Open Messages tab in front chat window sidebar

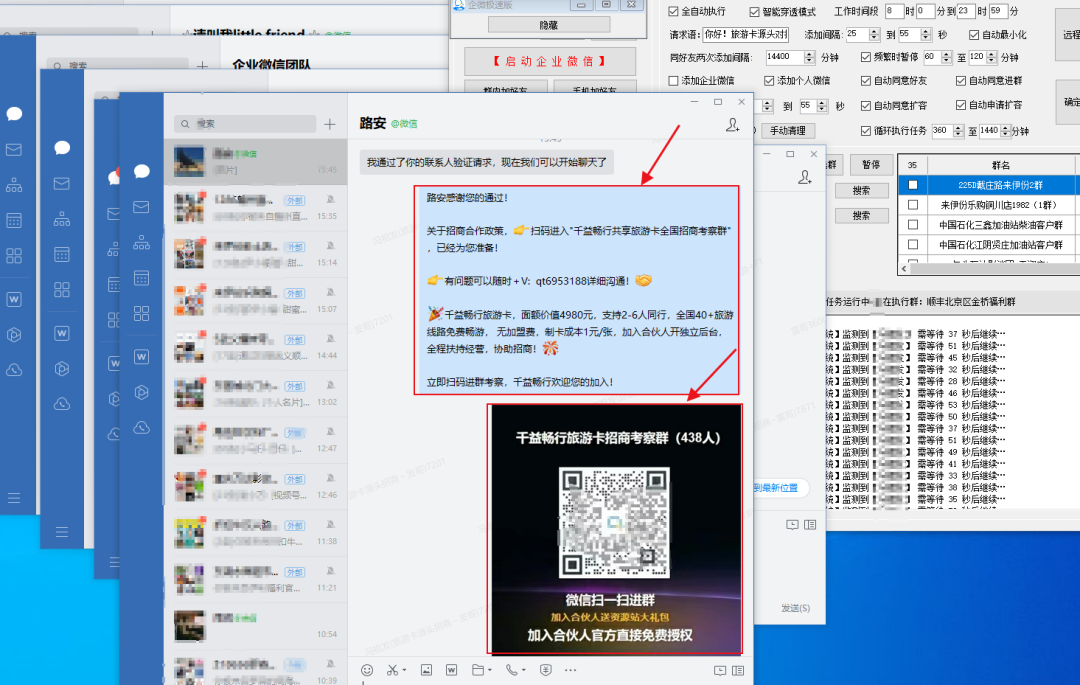pos(142,171)
